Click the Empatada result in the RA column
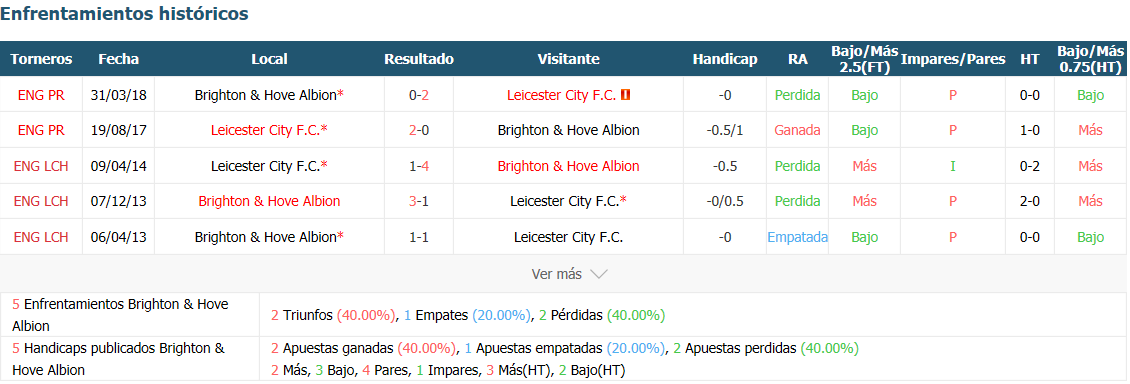 (798, 236)
